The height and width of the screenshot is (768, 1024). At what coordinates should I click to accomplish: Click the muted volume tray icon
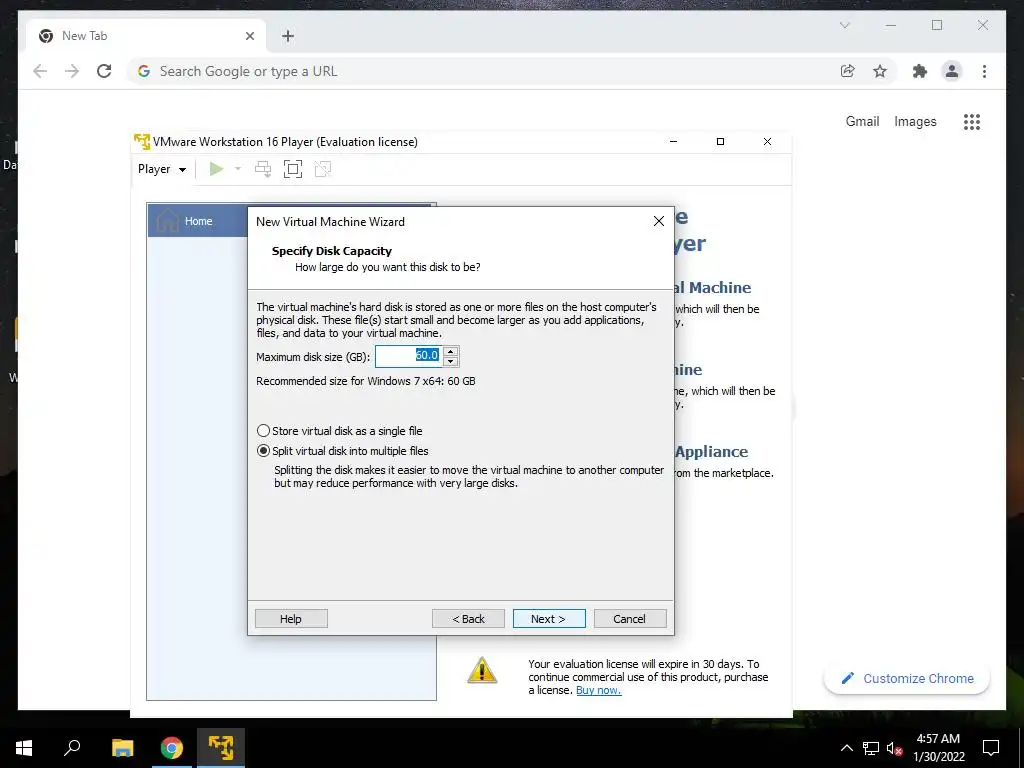pos(895,748)
